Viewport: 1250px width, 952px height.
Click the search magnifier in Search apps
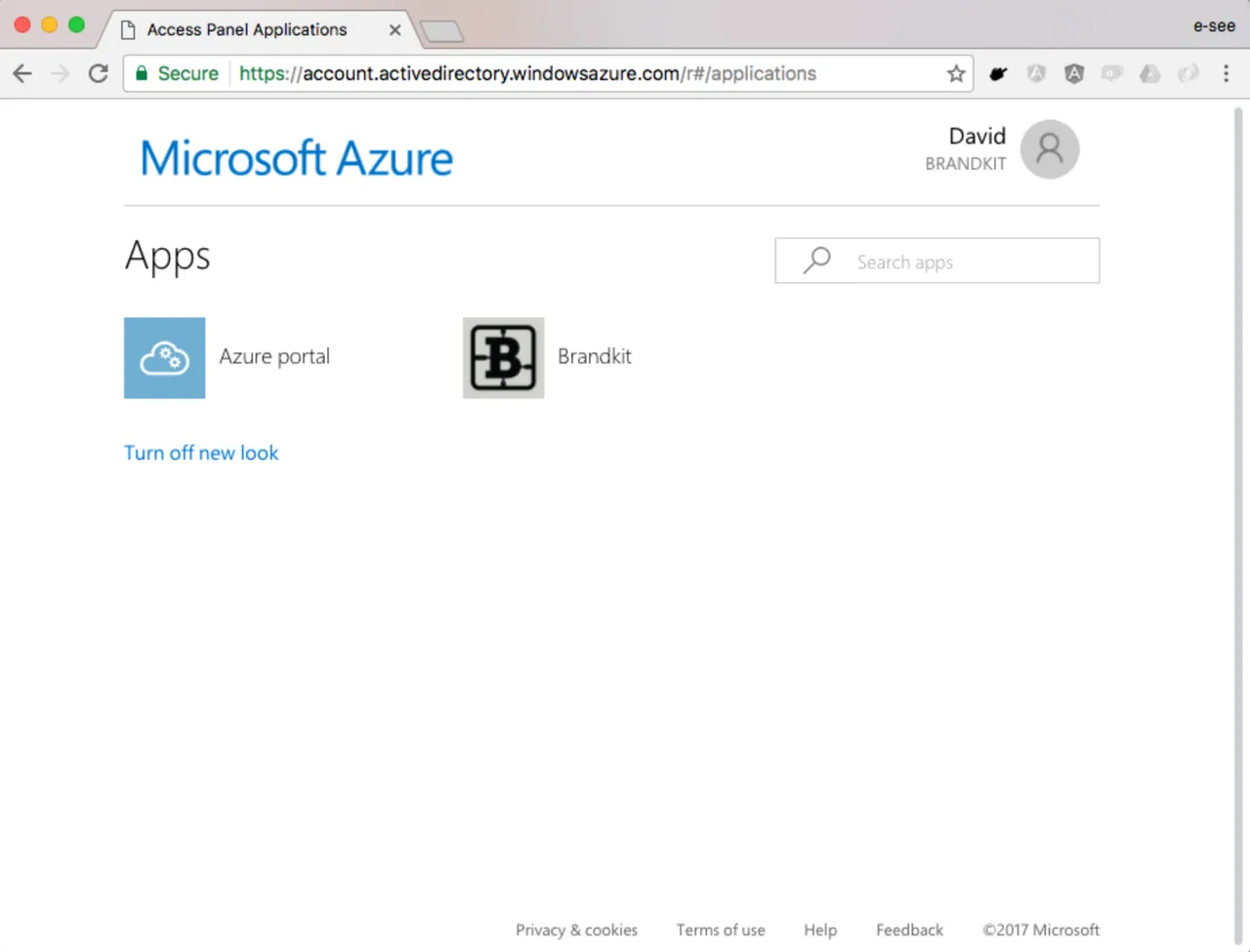pyautogui.click(x=816, y=261)
